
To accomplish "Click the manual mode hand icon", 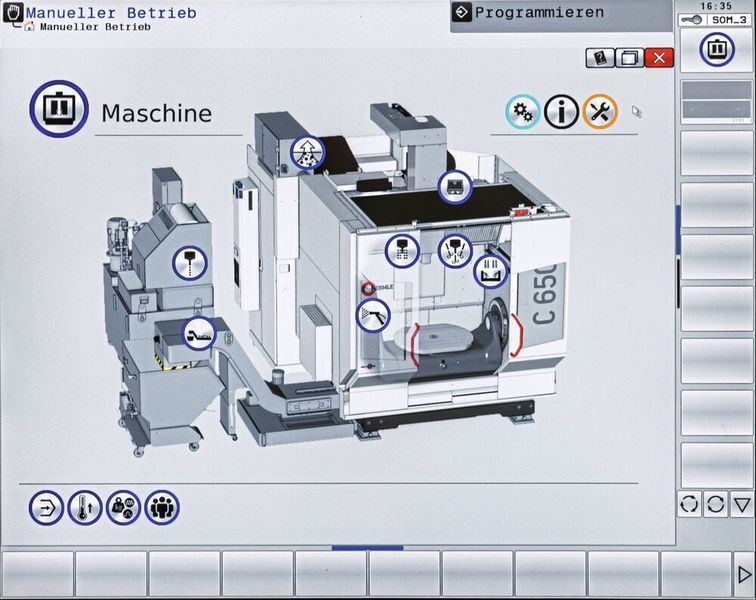I will [x=13, y=13].
